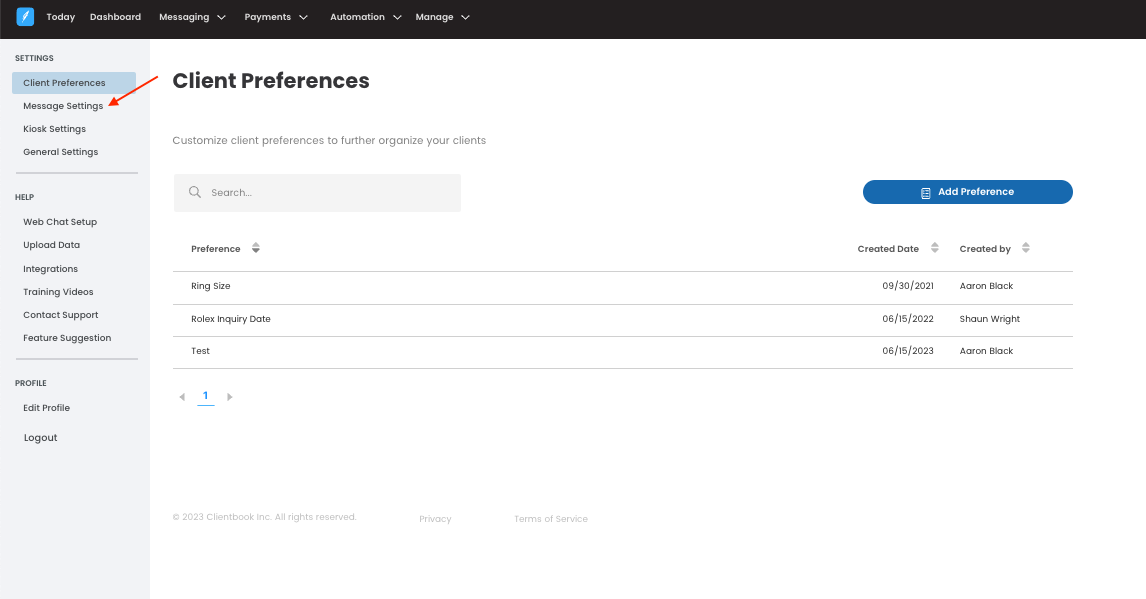Click the Add Preference button
The width and height of the screenshot is (1146, 599).
[x=967, y=192]
